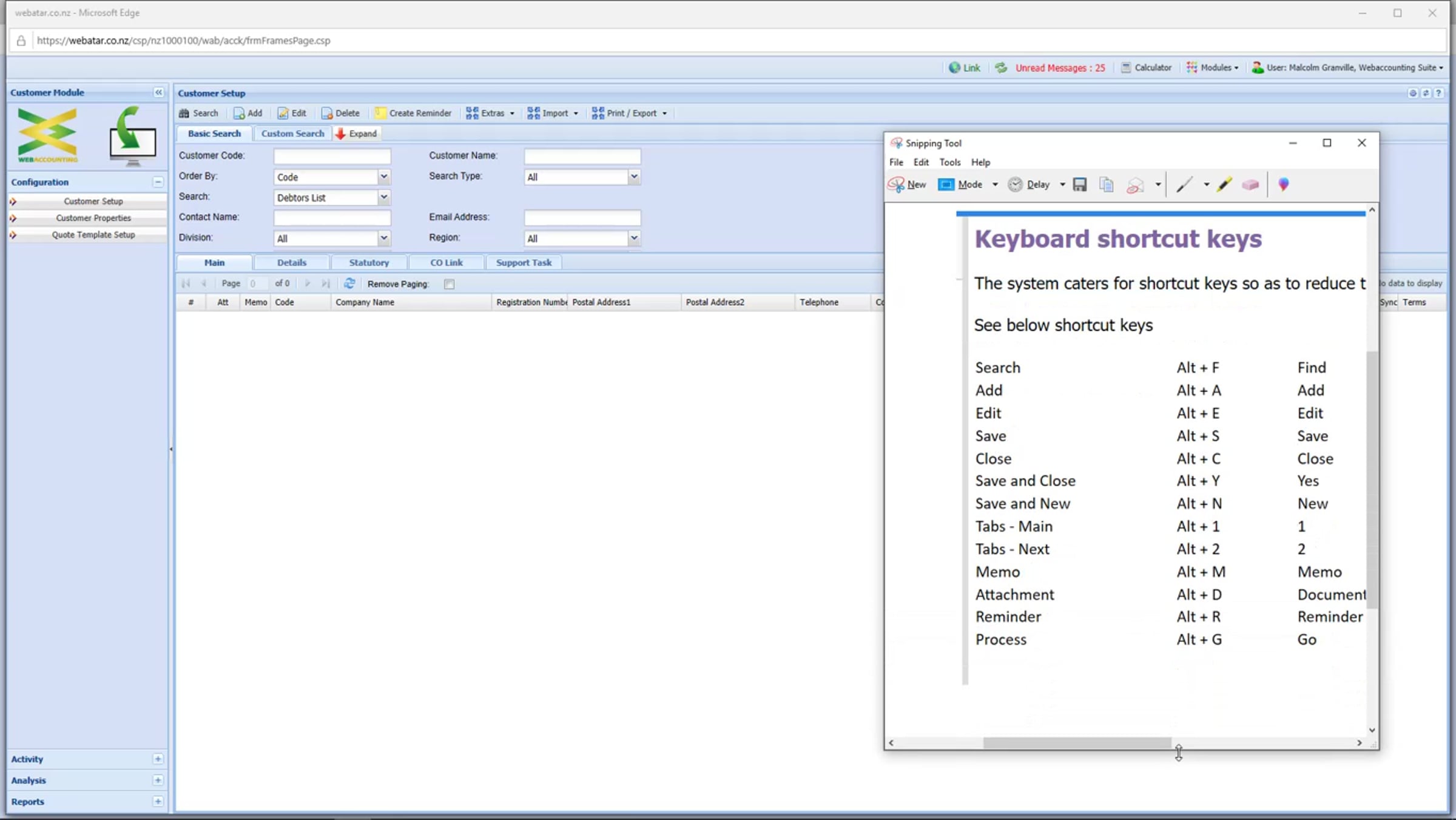The width and height of the screenshot is (1456, 820).
Task: Click the Create Reminder toolbar button
Action: point(413,113)
